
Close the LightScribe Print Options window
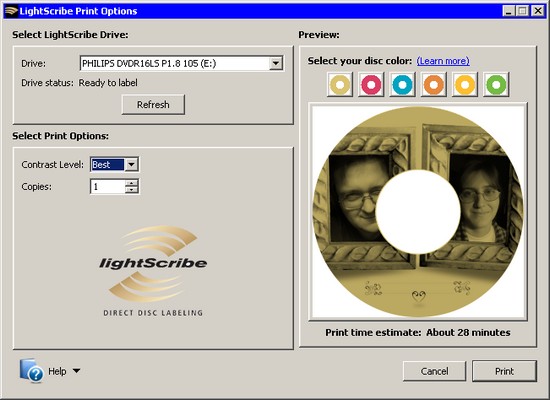click(x=538, y=11)
